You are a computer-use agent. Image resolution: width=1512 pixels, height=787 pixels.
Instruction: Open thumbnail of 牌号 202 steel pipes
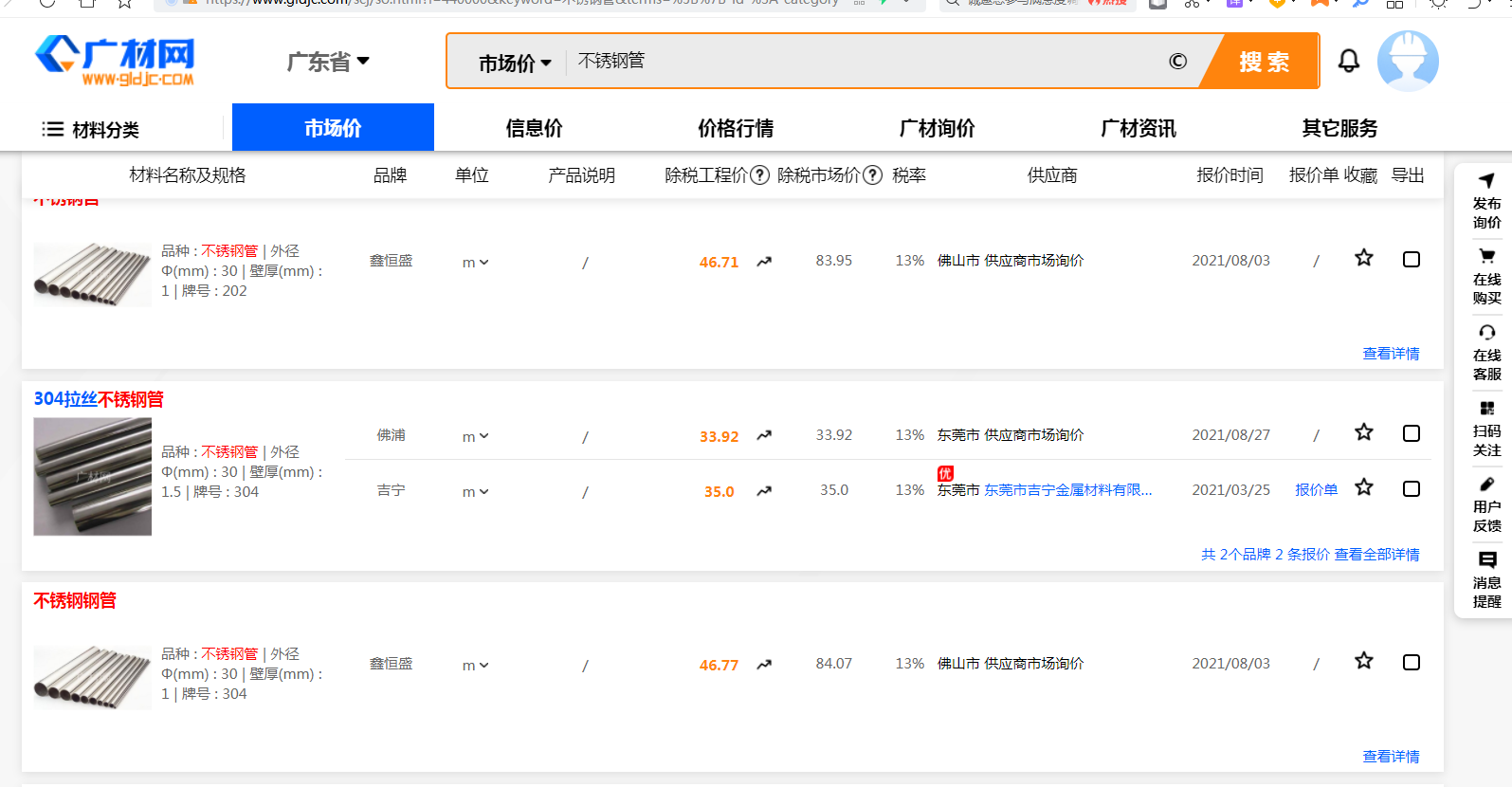pos(92,274)
